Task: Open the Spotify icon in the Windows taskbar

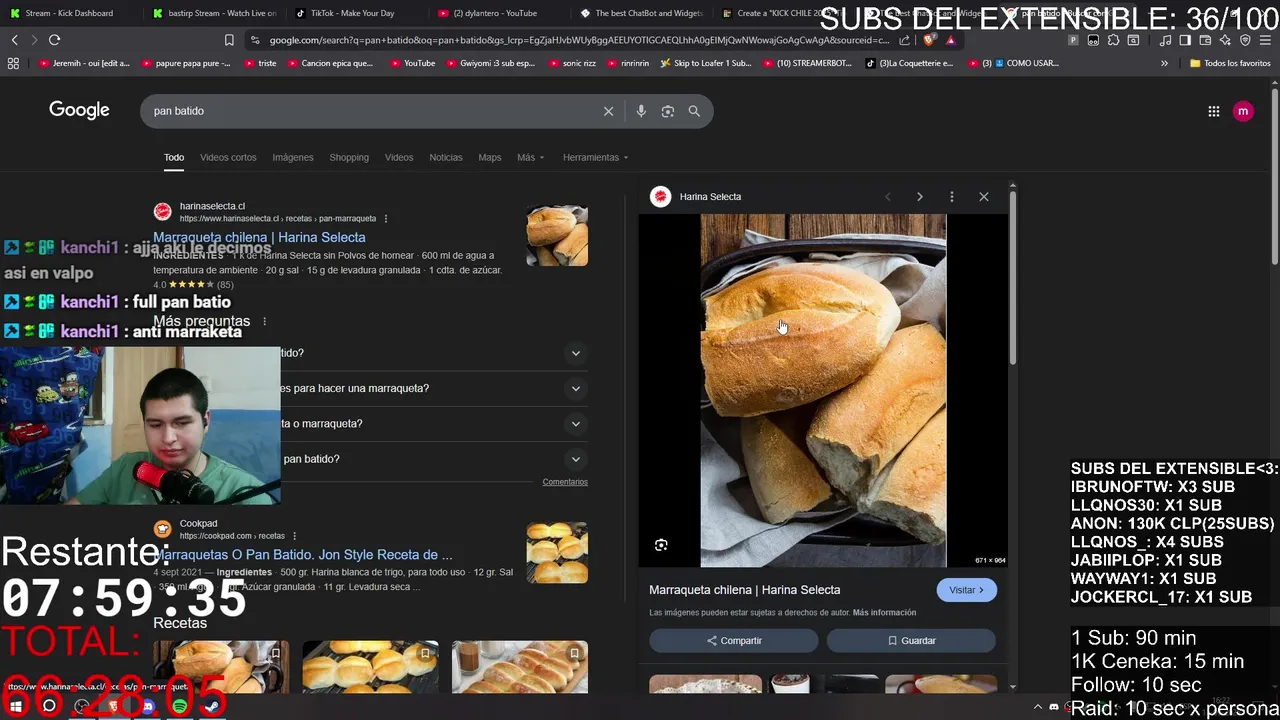Action: (x=180, y=706)
